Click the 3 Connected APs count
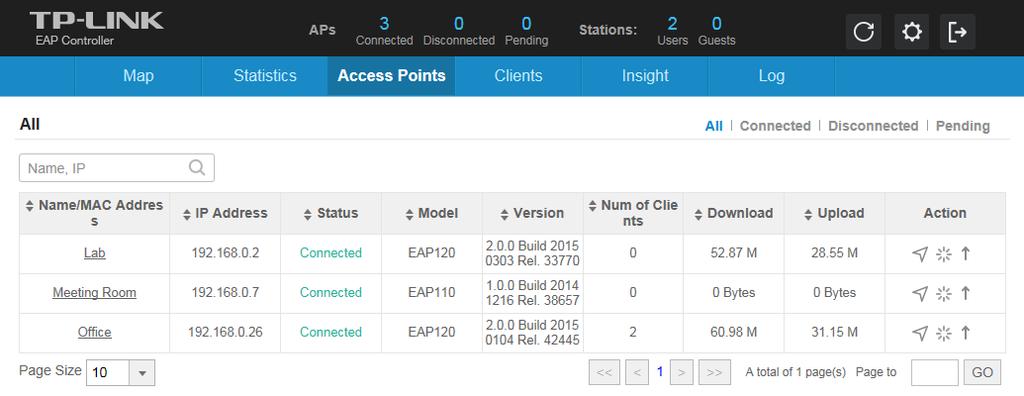1024x396 pixels. 384,31
